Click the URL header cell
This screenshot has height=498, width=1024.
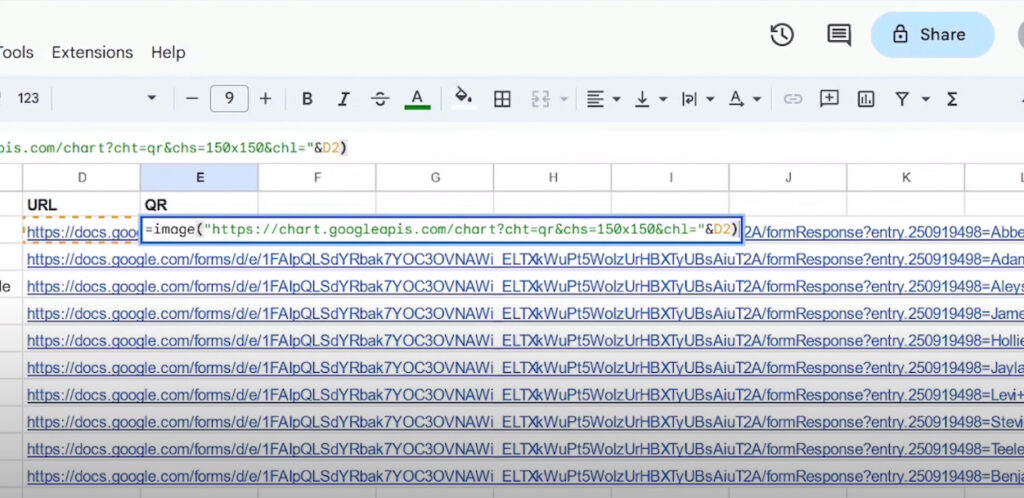(x=82, y=205)
